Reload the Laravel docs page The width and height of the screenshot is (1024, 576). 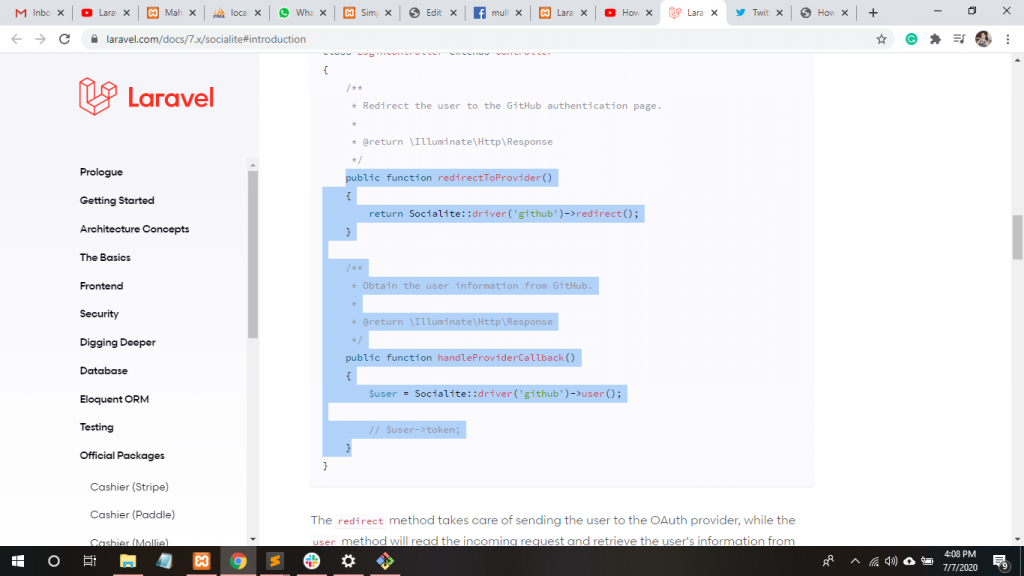(x=65, y=39)
